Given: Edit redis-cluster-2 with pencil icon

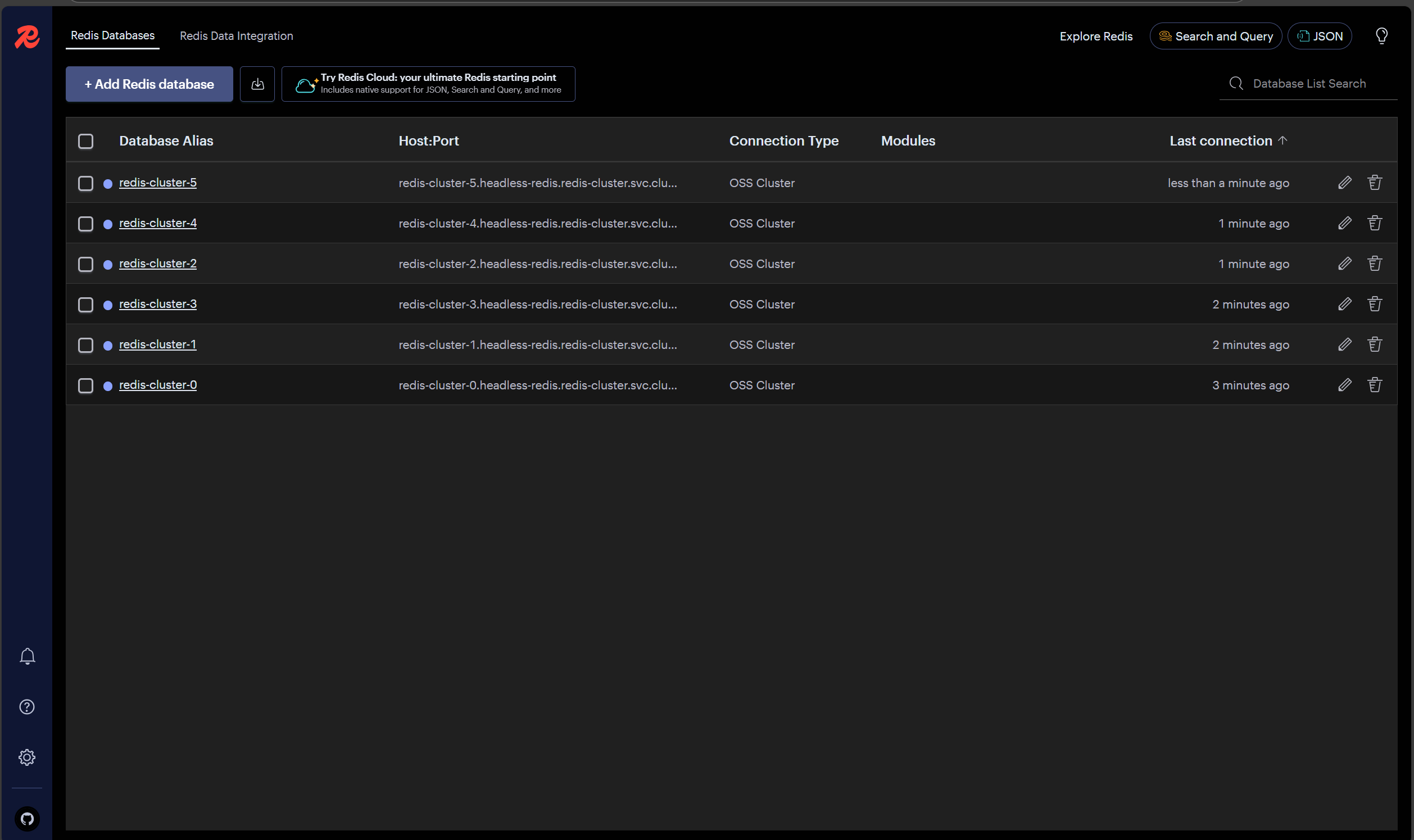Looking at the screenshot, I should pyautogui.click(x=1345, y=263).
